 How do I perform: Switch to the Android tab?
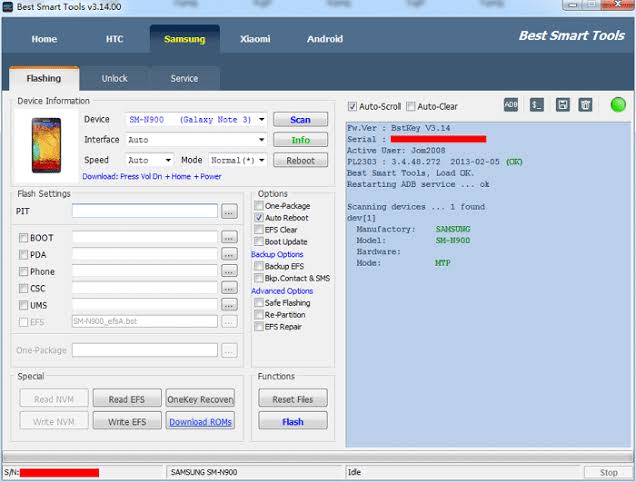click(x=325, y=39)
